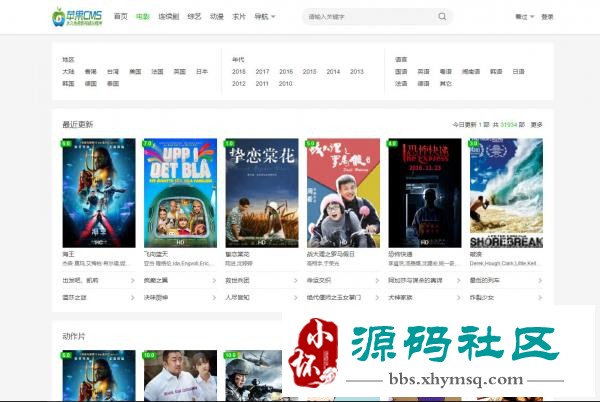Click the 恐怖快递 title text

click(x=400, y=254)
